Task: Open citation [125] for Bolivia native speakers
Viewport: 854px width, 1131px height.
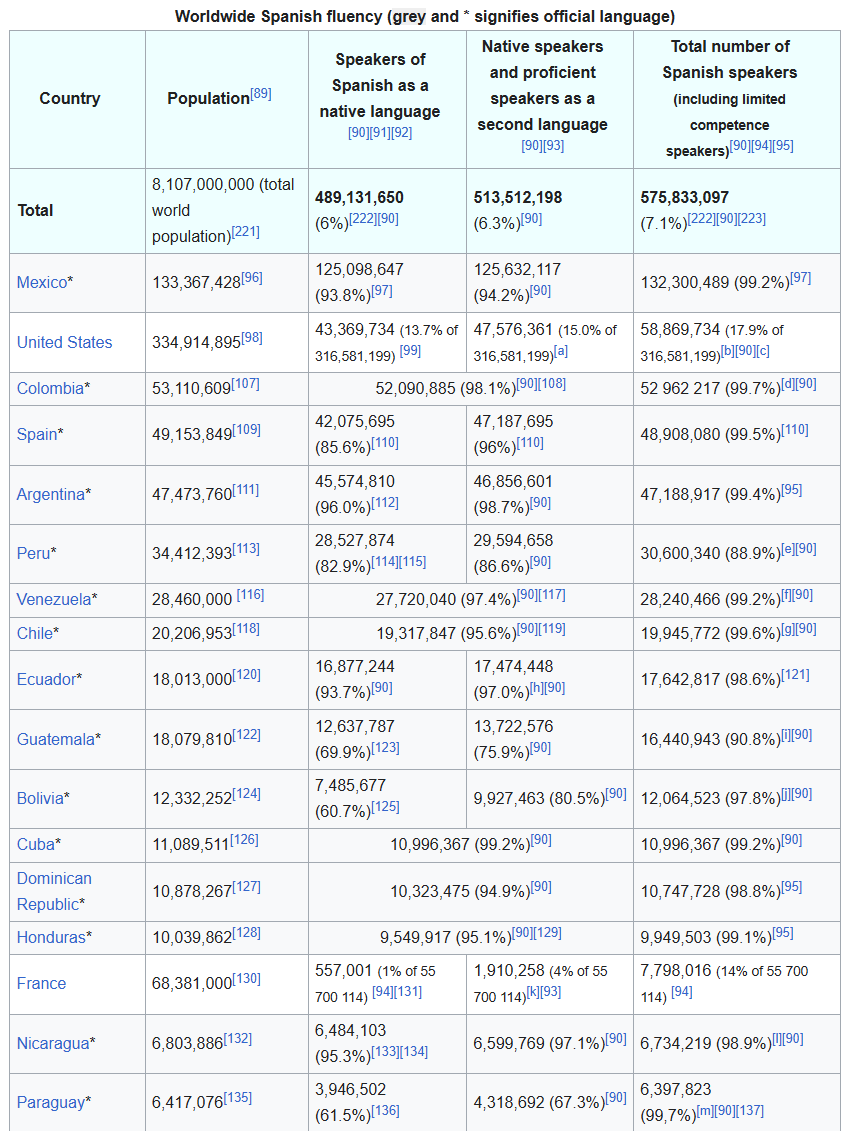Action: tap(385, 807)
